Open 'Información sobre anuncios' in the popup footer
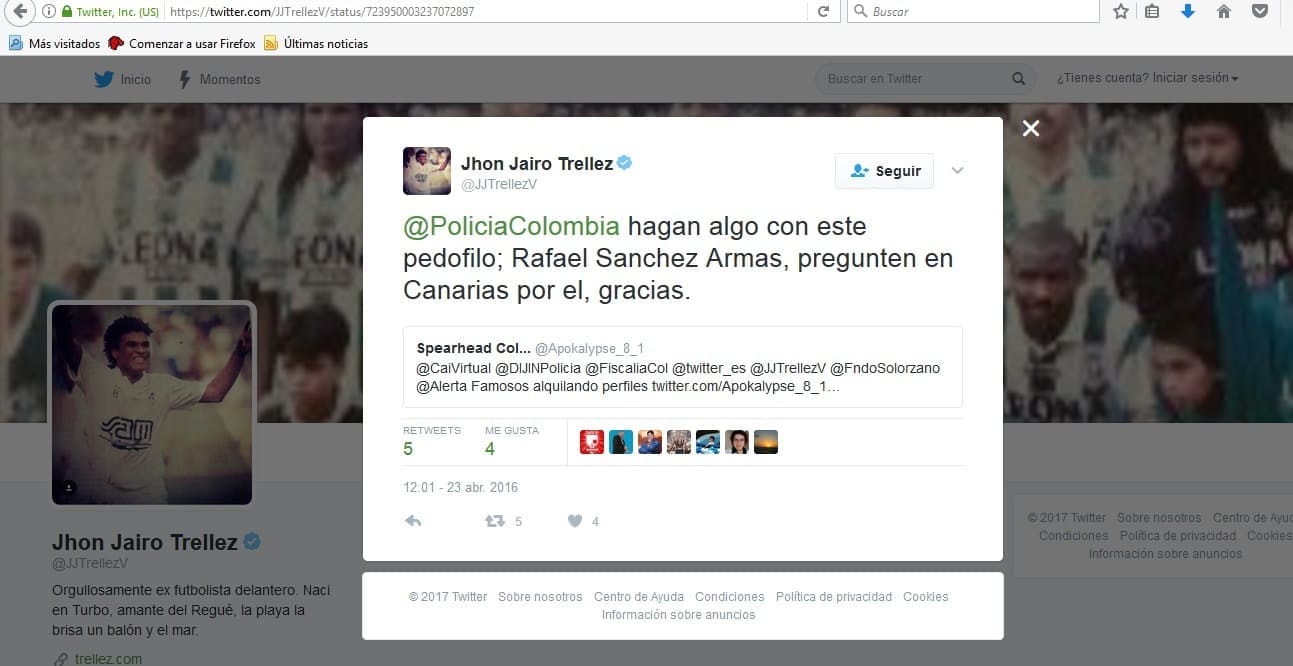Image resolution: width=1293 pixels, height=666 pixels. [679, 615]
